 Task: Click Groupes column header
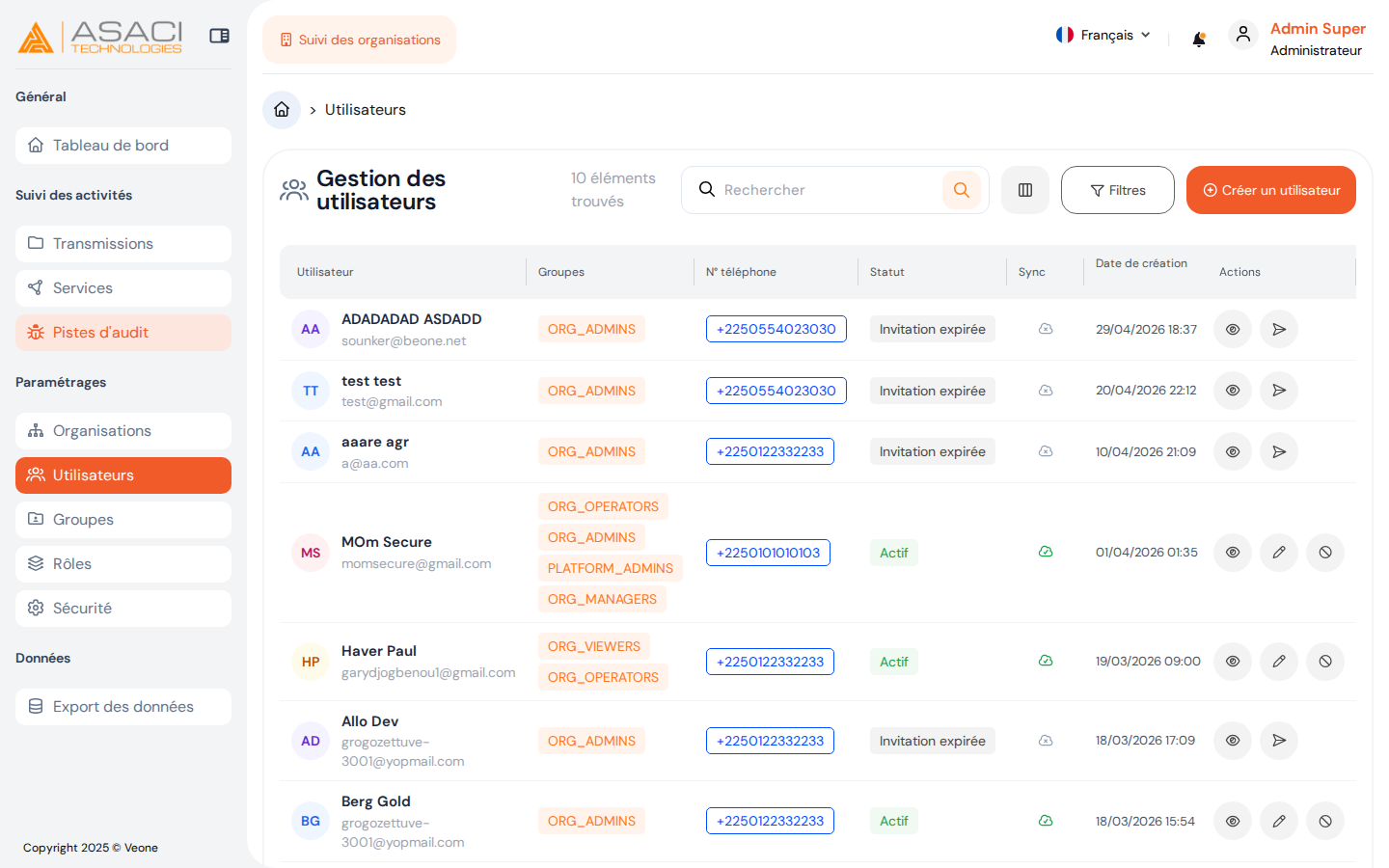coord(561,272)
